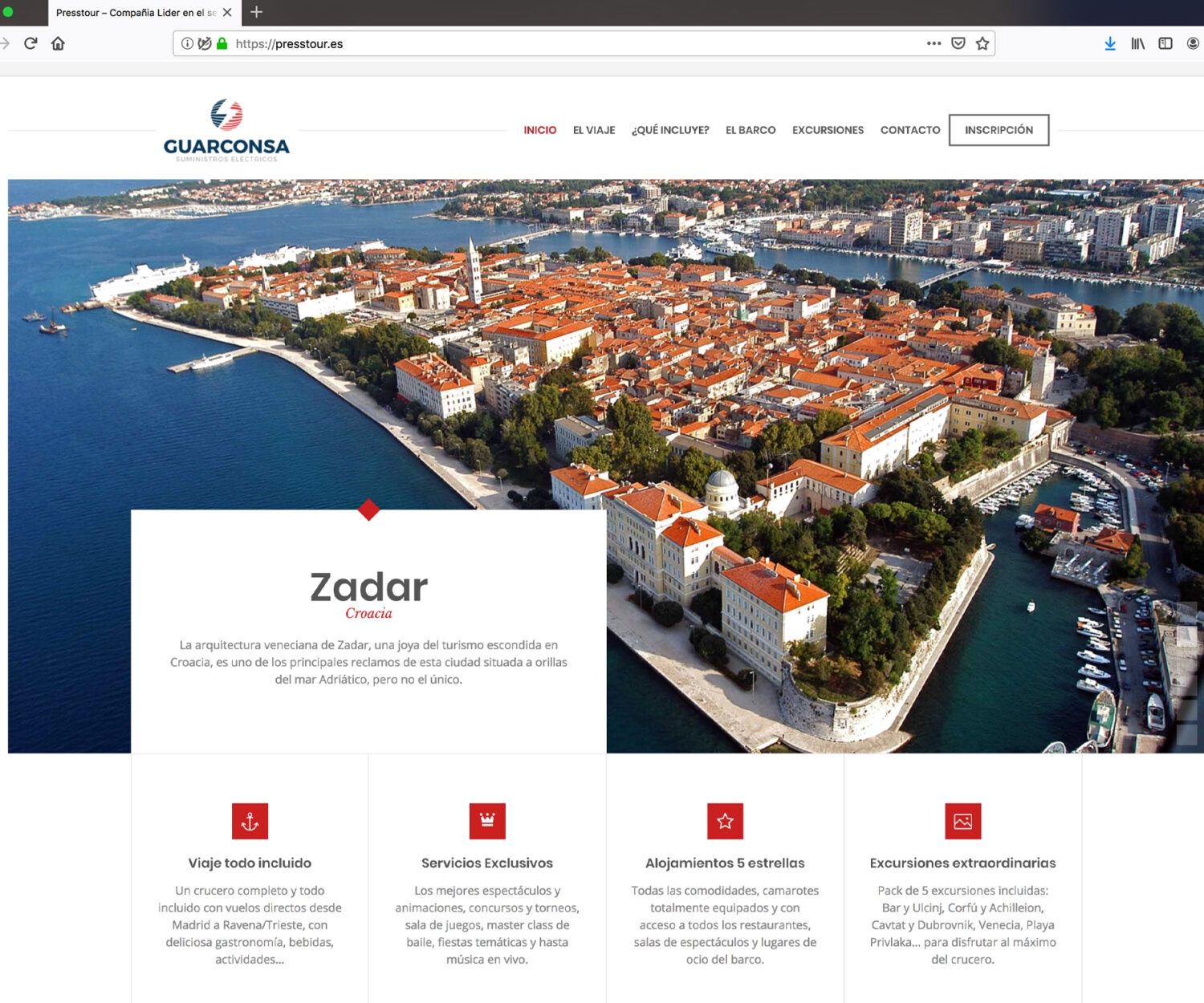This screenshot has height=1003, width=1204.
Task: Reload the page with the refresh icon
Action: pyautogui.click(x=31, y=43)
